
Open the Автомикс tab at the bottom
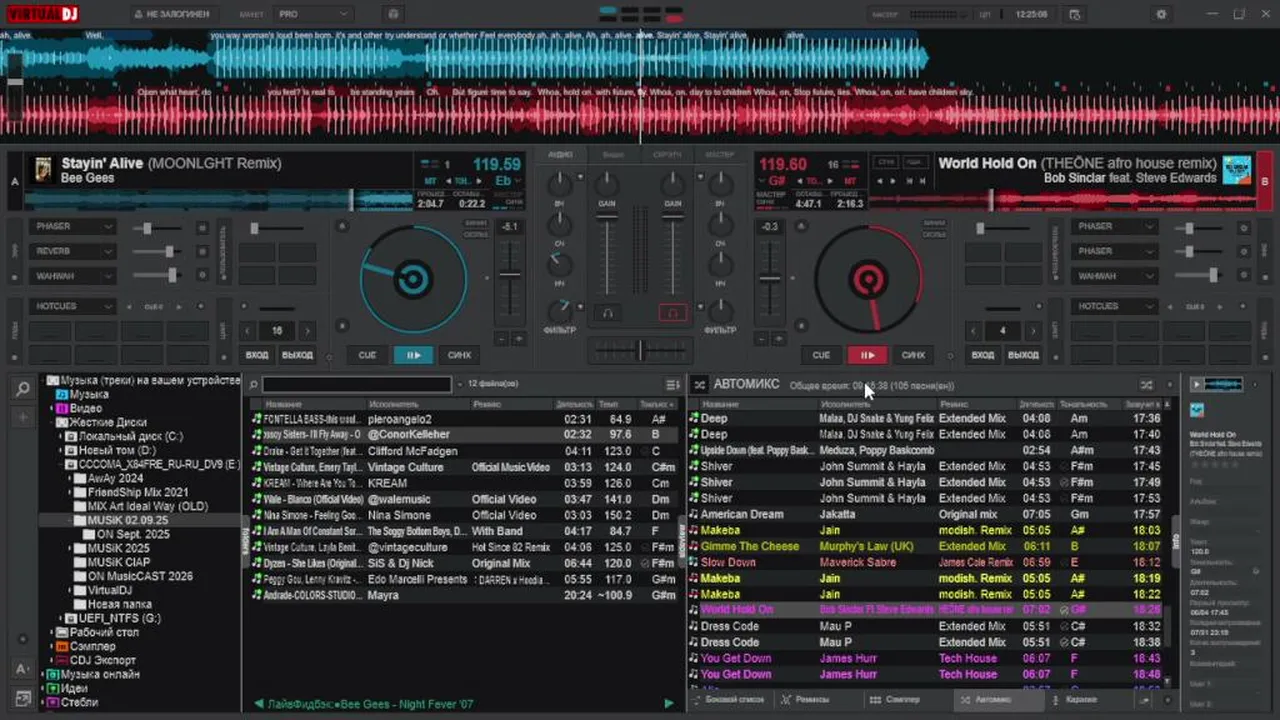986,700
